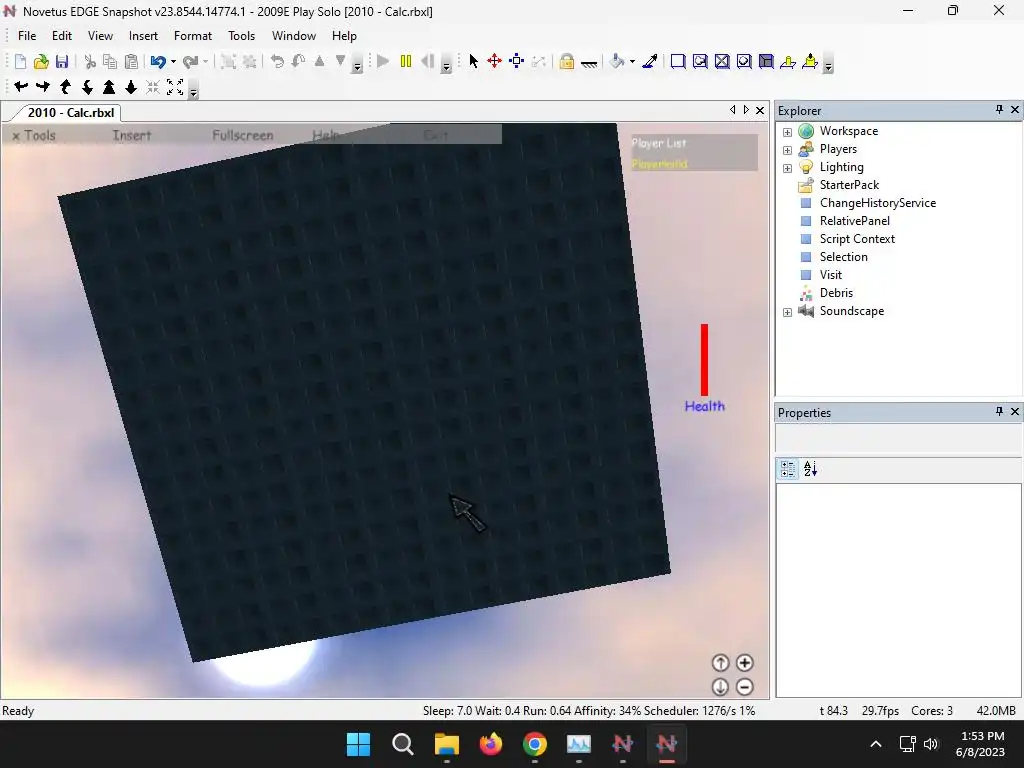Image resolution: width=1024 pixels, height=768 pixels.
Task: Click the dark filled square surface icon
Action: pyautogui.click(x=766, y=61)
